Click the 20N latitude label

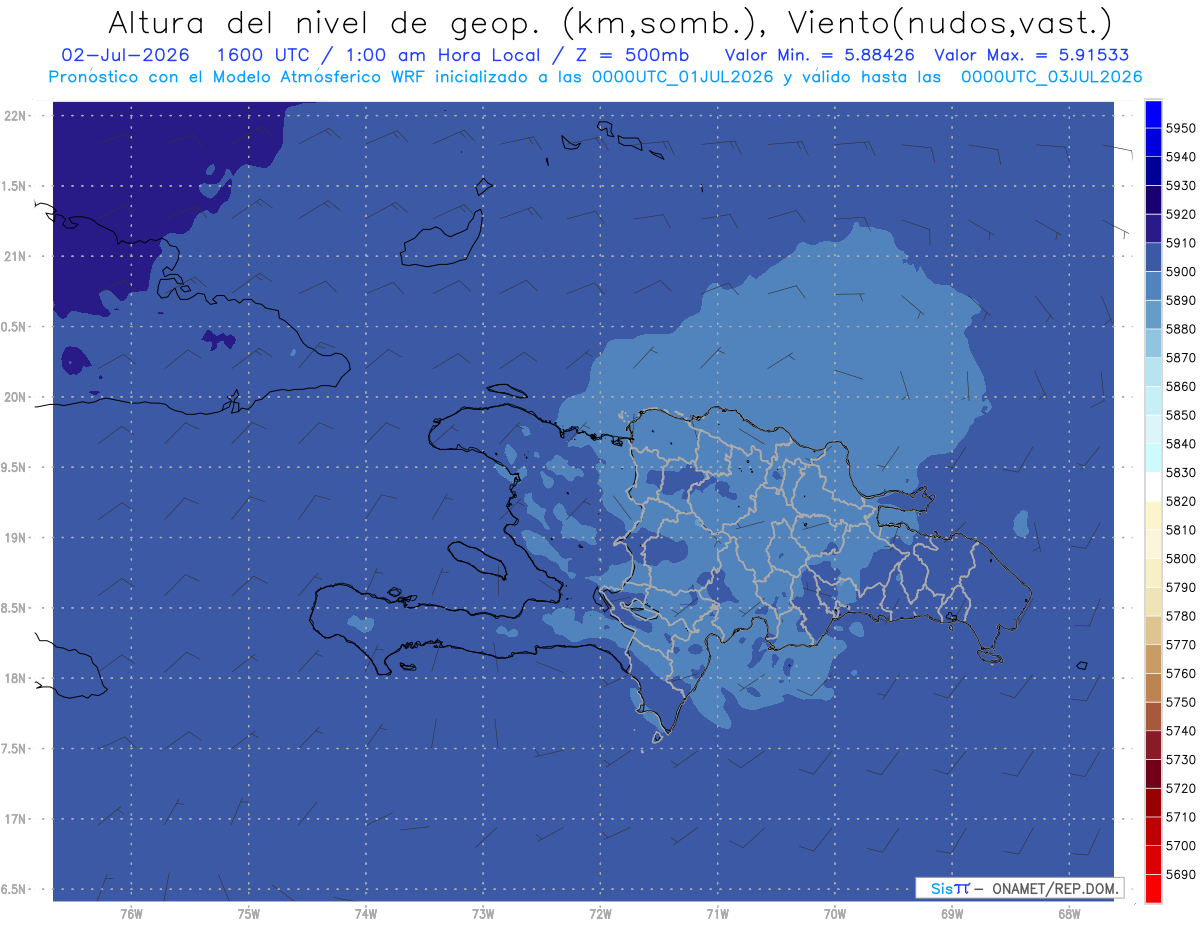(x=17, y=397)
